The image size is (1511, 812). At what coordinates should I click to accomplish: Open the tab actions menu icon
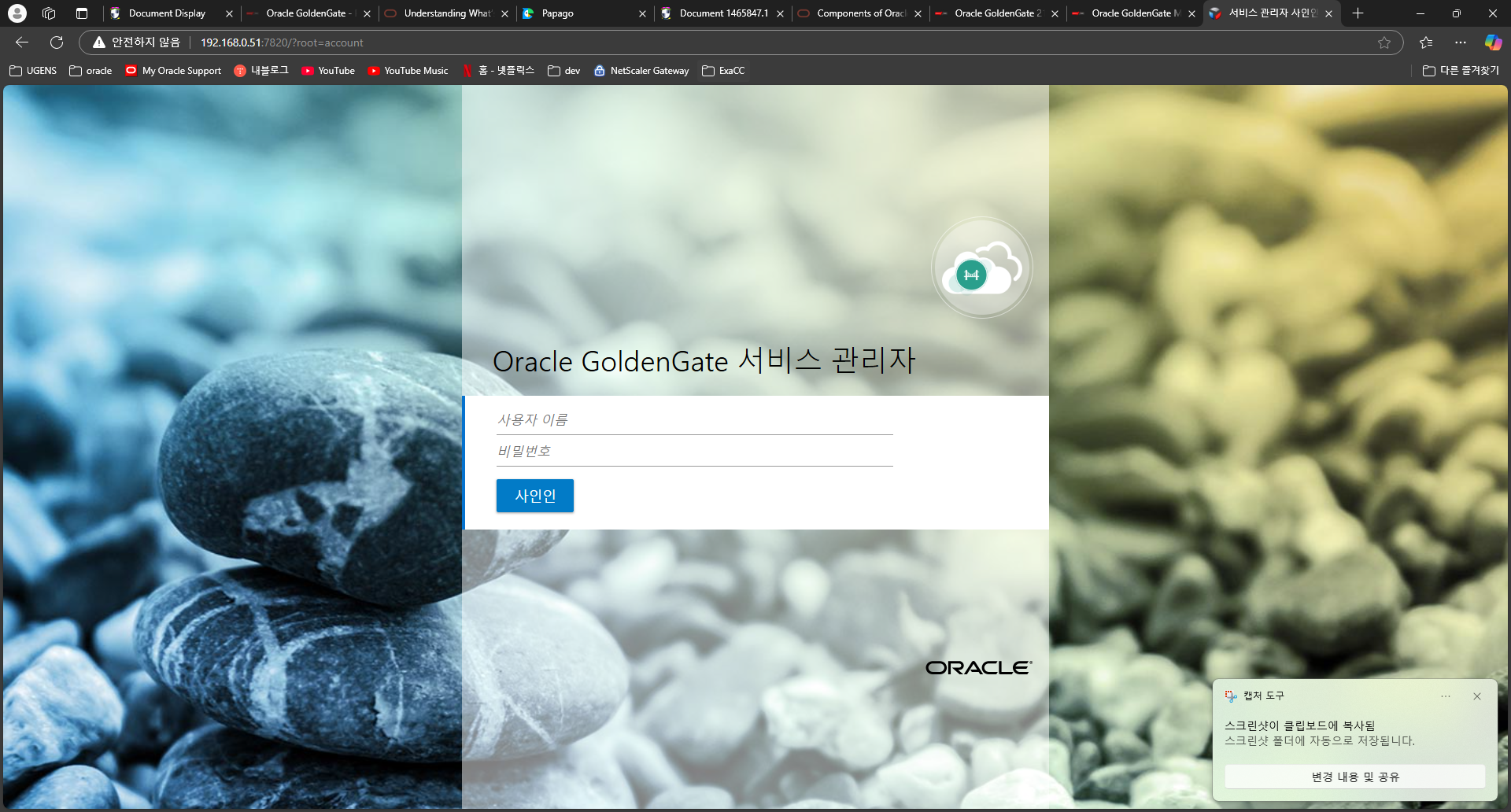(x=82, y=13)
